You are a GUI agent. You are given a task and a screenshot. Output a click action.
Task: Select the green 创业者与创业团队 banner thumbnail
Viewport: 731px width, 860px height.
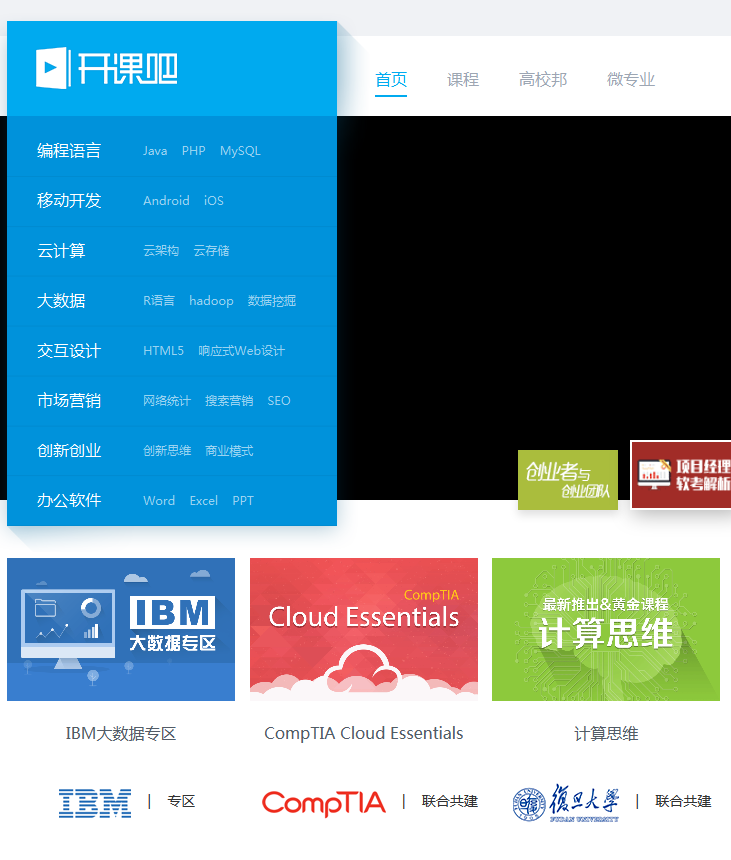coord(568,480)
